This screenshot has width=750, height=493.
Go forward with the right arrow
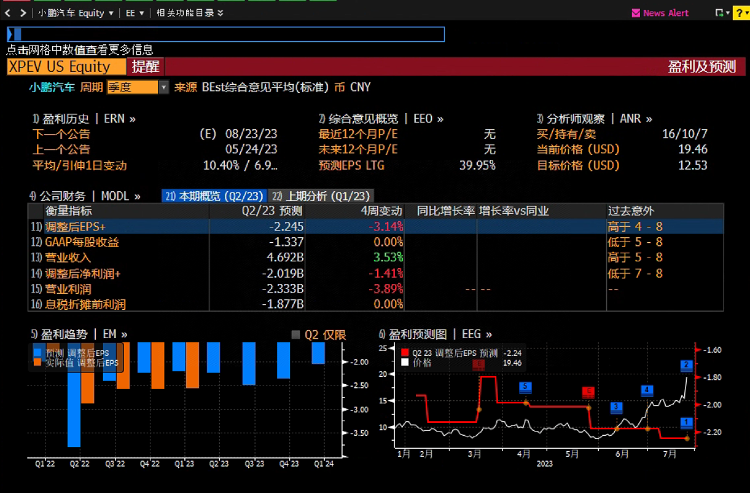coord(22,13)
